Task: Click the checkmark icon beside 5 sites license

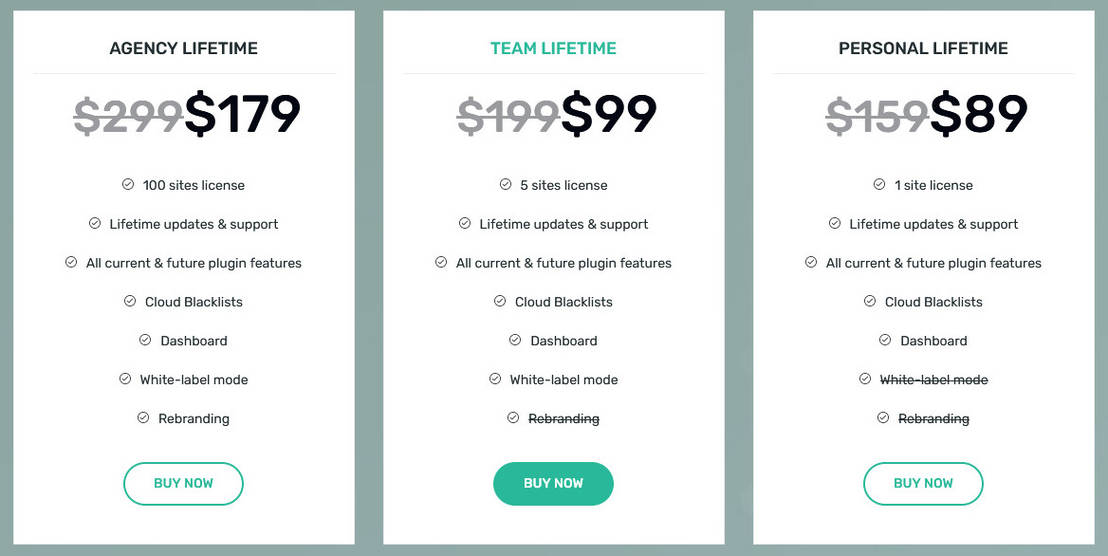Action: point(506,185)
